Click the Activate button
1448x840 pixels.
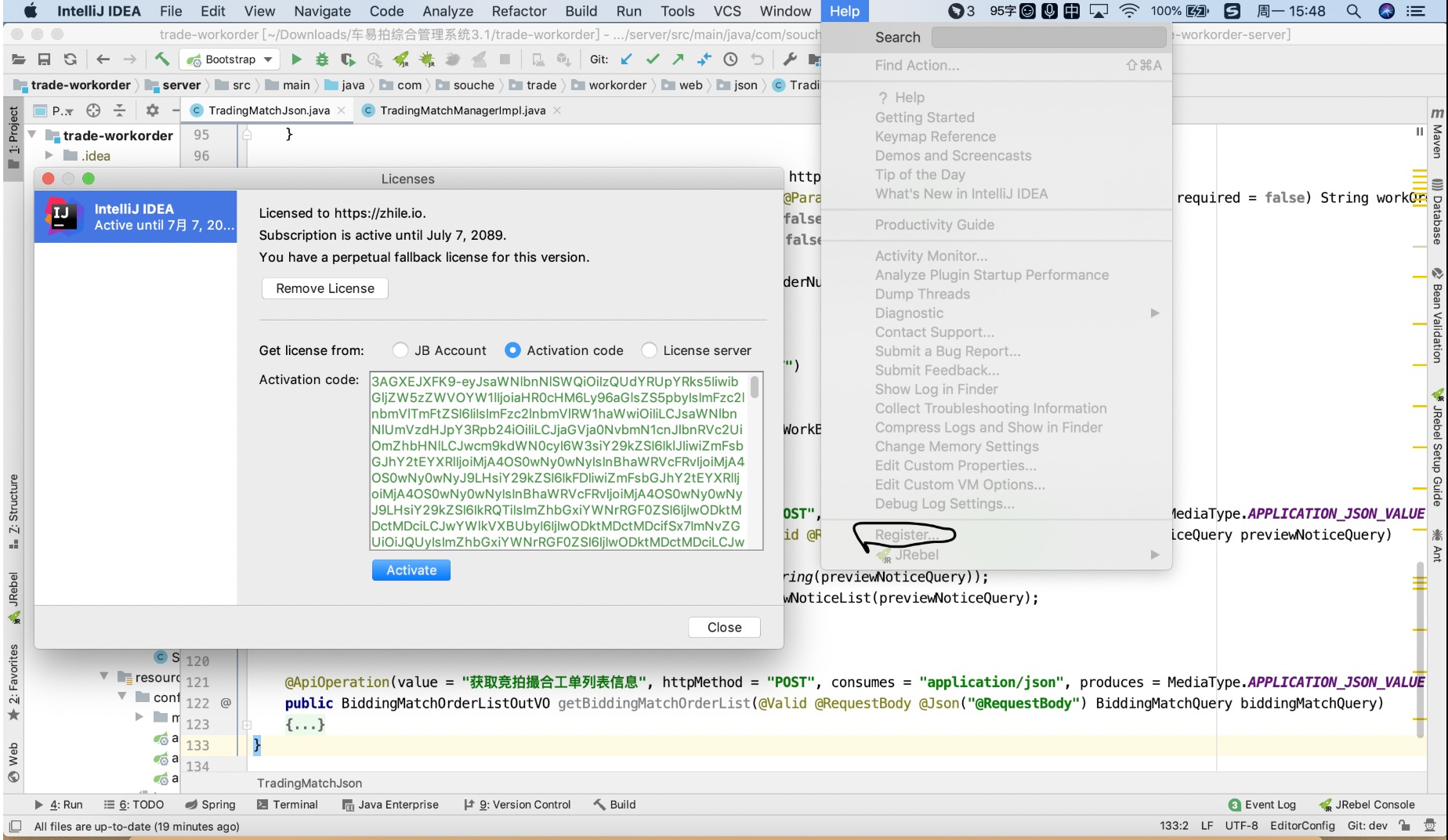(x=411, y=570)
